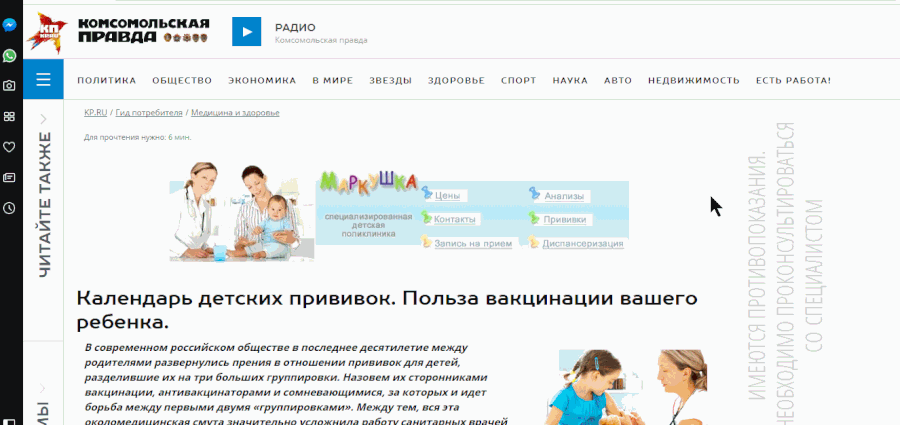The image size is (900, 425).
Task: Go to НЕДВИЖИМОСТЬ section
Action: [693, 80]
